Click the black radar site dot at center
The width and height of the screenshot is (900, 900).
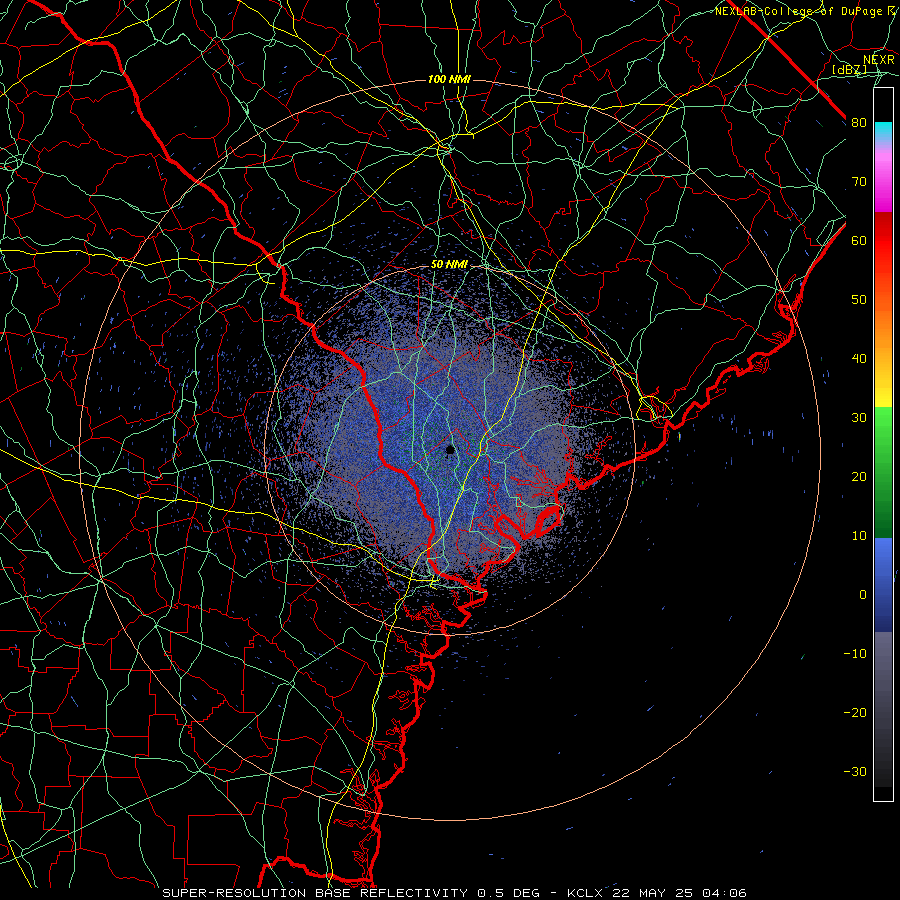pos(450,450)
